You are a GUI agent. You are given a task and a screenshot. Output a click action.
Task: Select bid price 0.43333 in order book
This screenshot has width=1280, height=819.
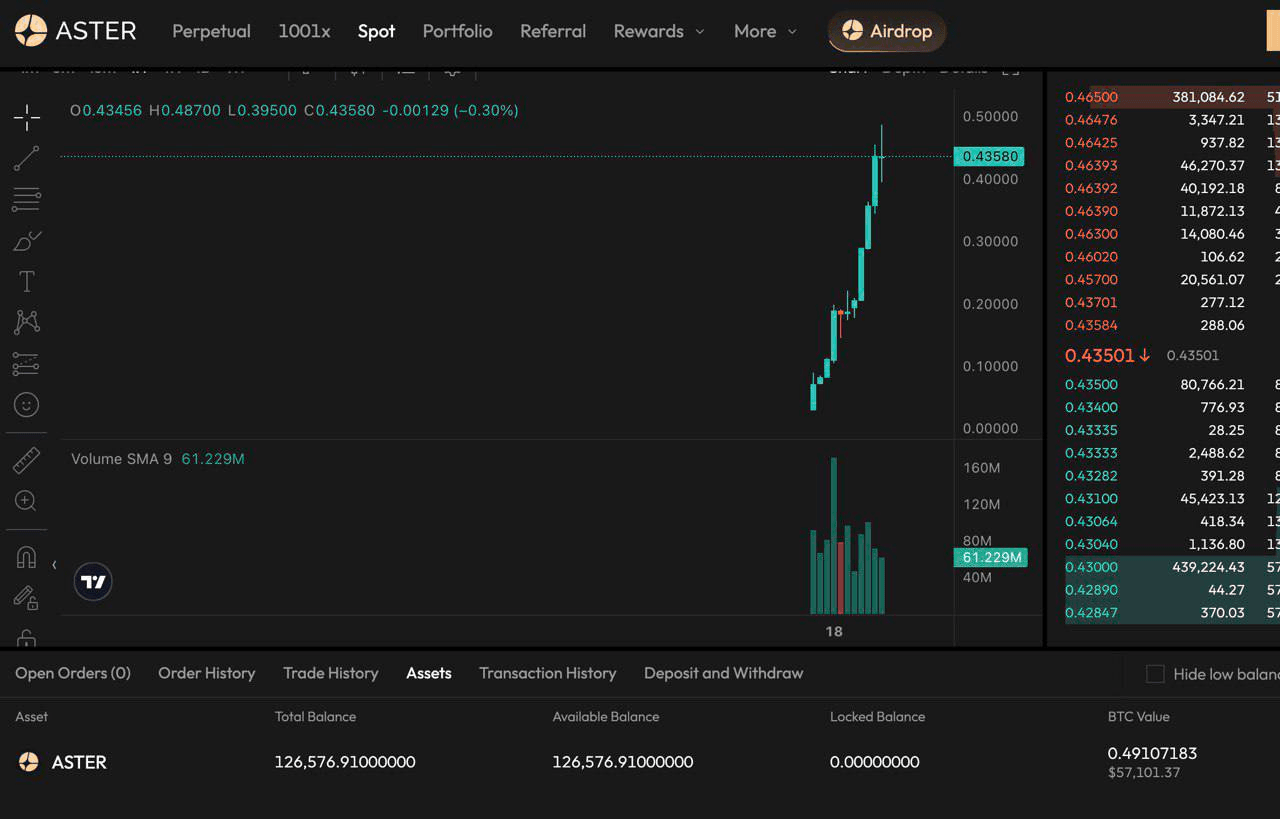click(1091, 453)
